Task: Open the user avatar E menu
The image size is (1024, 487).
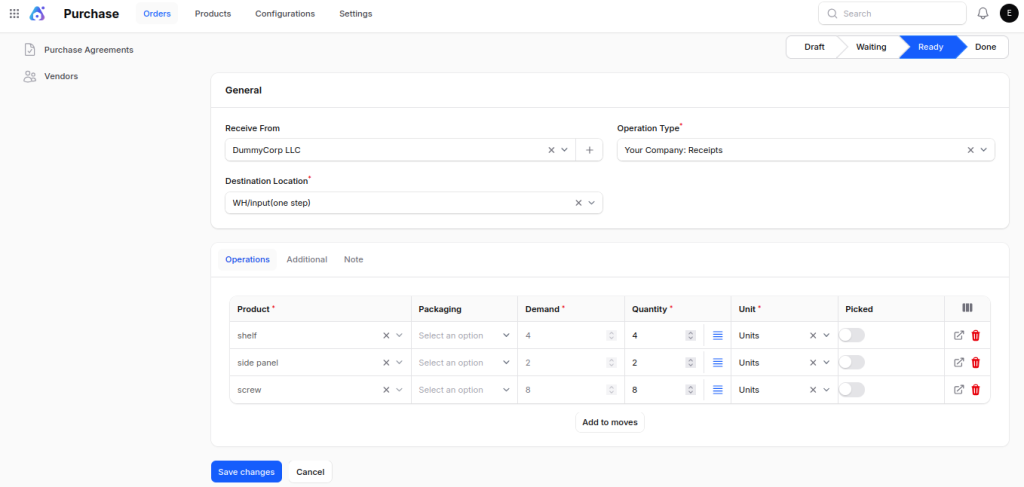Action: click(1009, 13)
